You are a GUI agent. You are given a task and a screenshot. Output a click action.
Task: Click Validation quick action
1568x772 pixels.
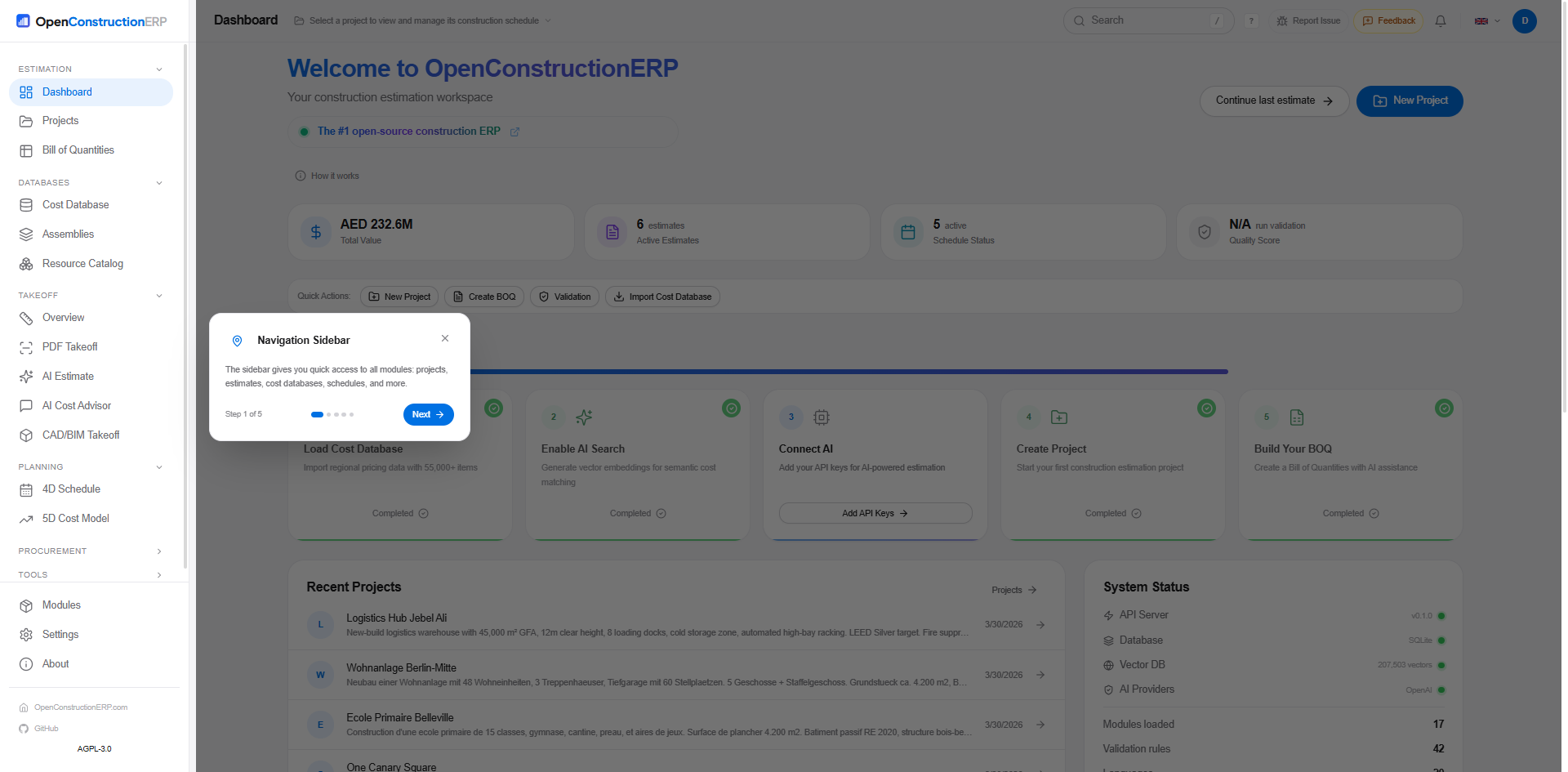(564, 297)
